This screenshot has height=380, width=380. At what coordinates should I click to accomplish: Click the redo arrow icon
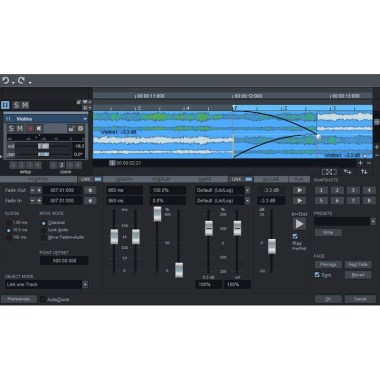tap(21, 80)
